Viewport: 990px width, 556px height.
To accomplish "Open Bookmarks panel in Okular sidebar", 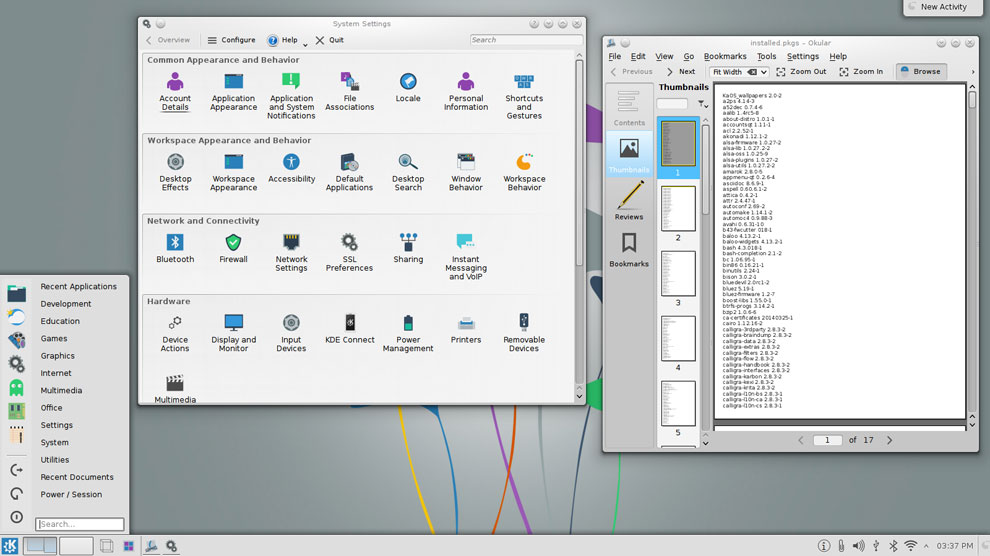I will click(x=629, y=250).
